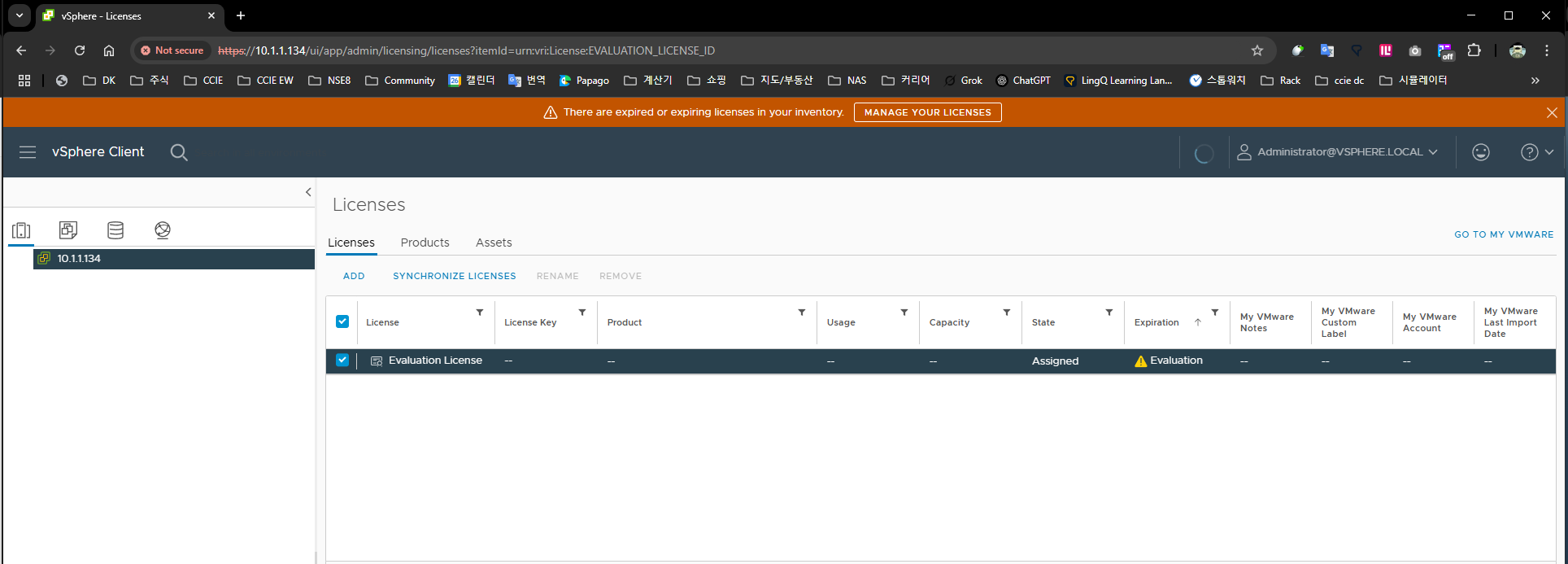Open the ccie dc bookmark folder
1568x564 pixels.
tap(1340, 81)
